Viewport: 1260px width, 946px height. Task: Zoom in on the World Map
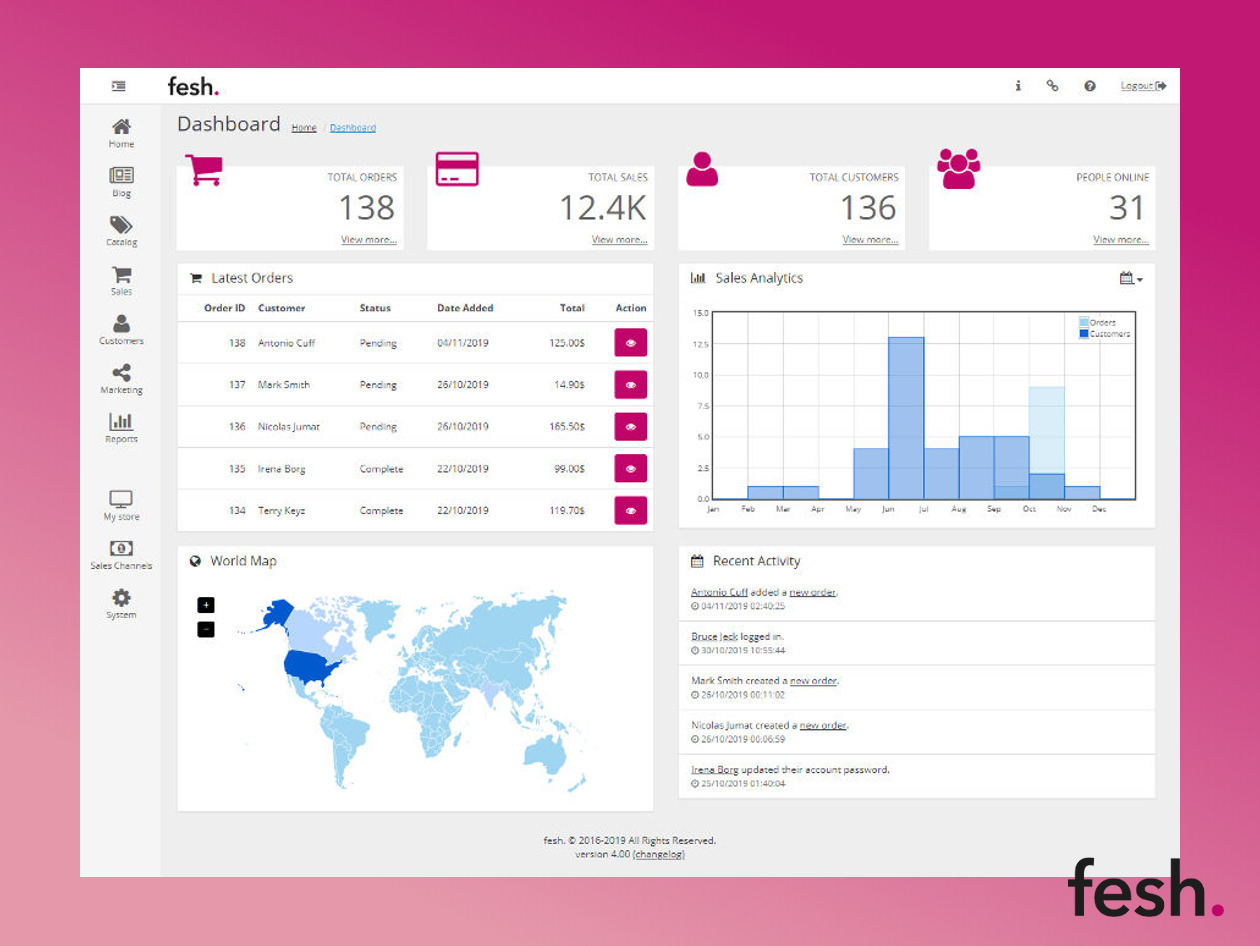click(206, 605)
